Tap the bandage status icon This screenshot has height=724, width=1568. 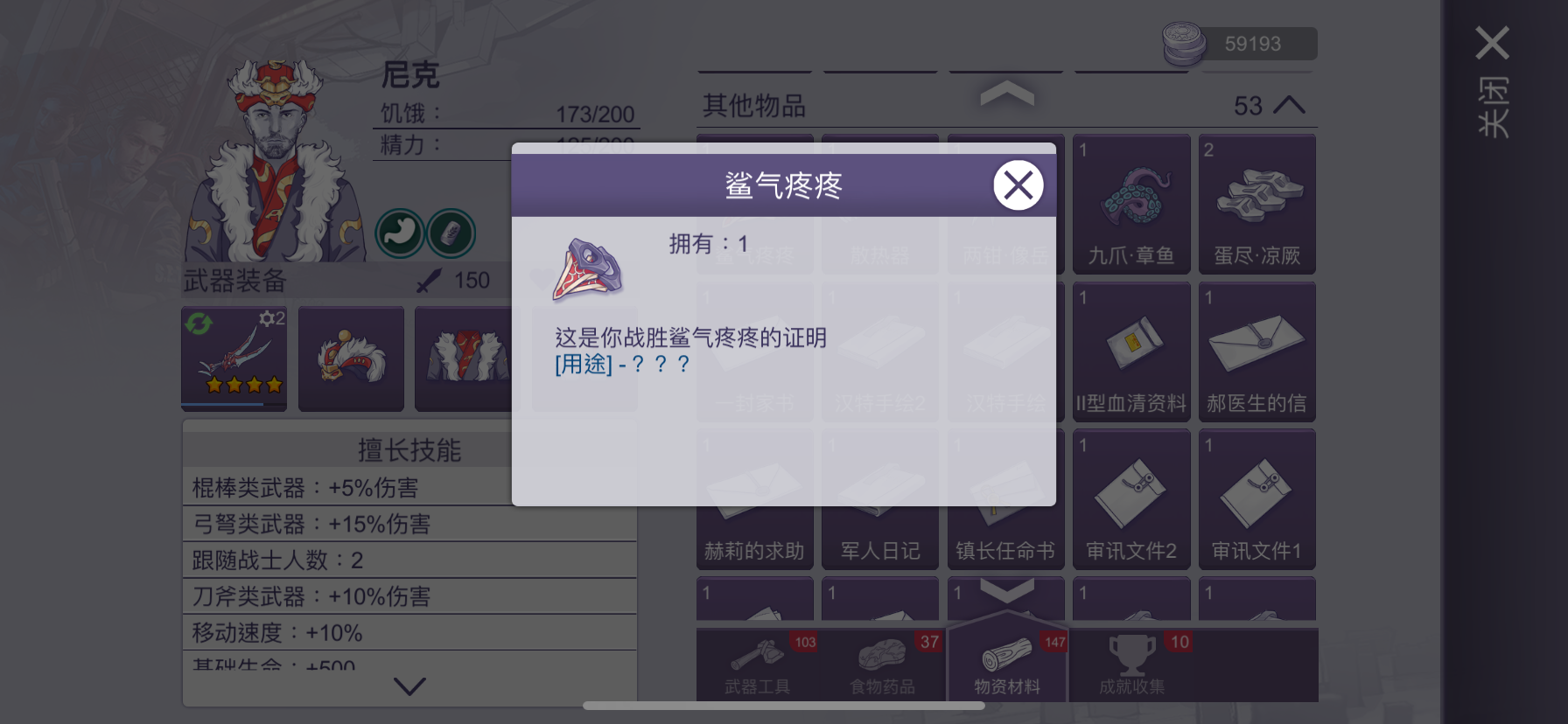[x=451, y=233]
